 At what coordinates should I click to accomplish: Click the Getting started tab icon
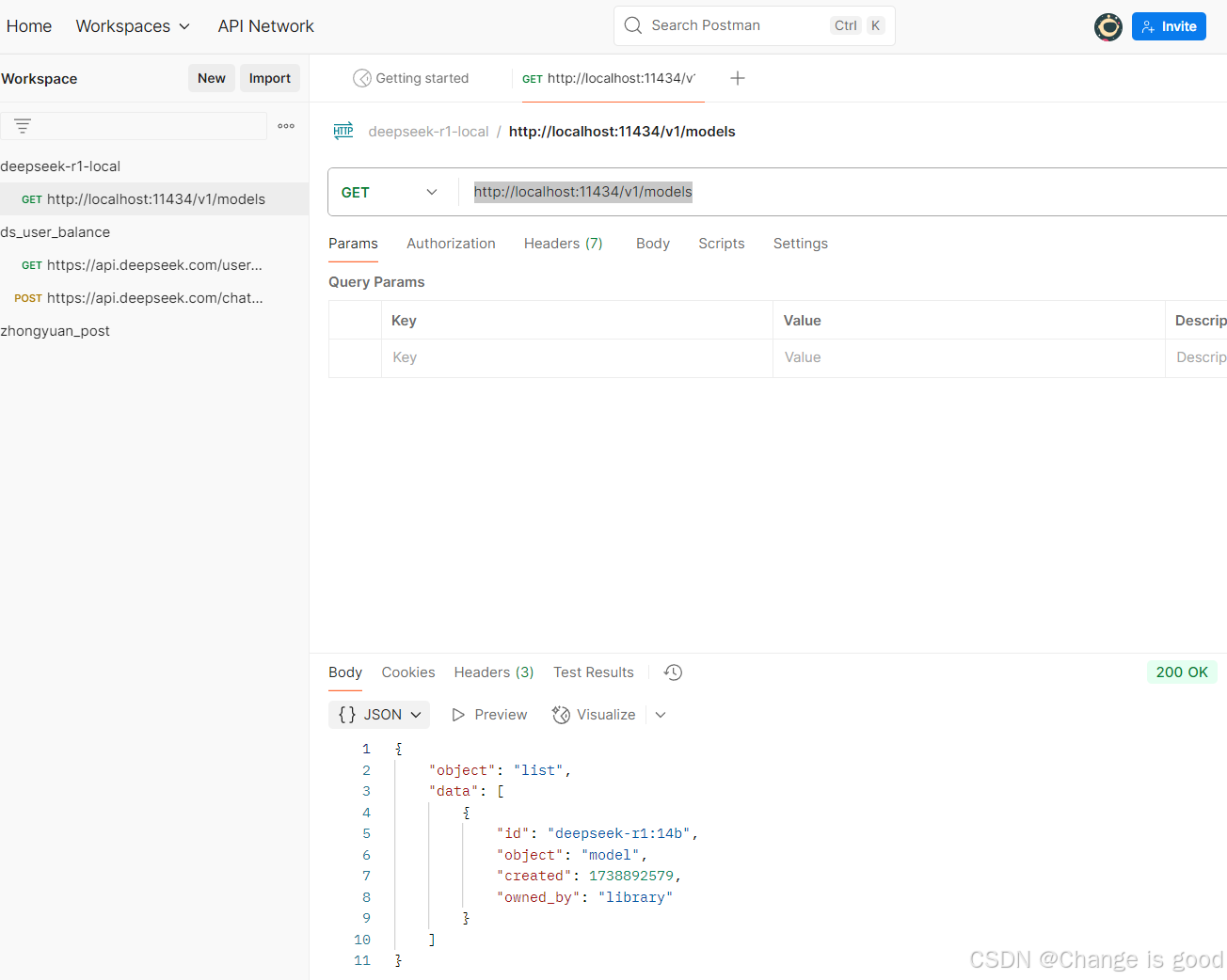361,78
